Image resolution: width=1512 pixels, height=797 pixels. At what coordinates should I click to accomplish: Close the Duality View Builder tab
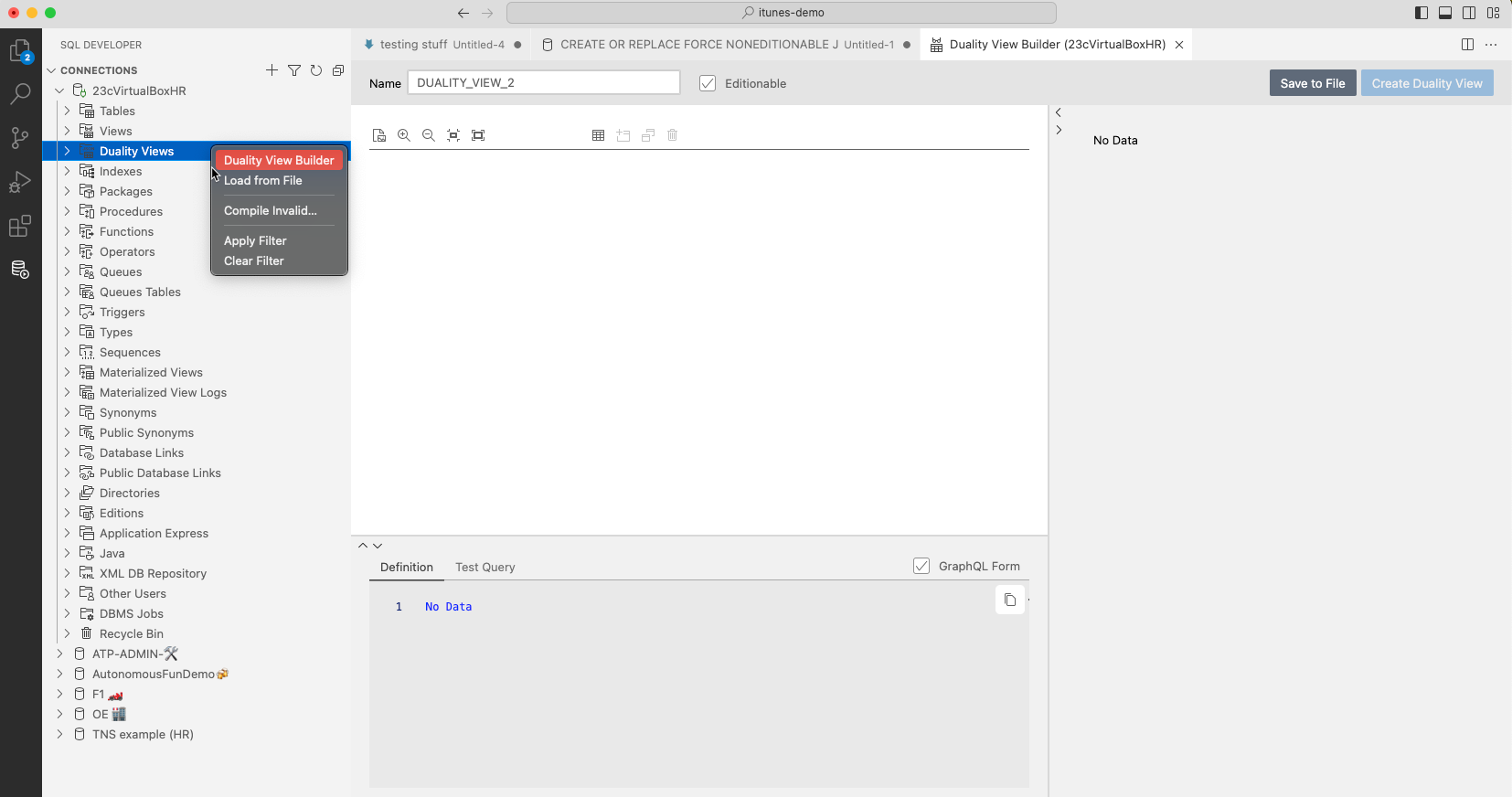click(x=1179, y=45)
